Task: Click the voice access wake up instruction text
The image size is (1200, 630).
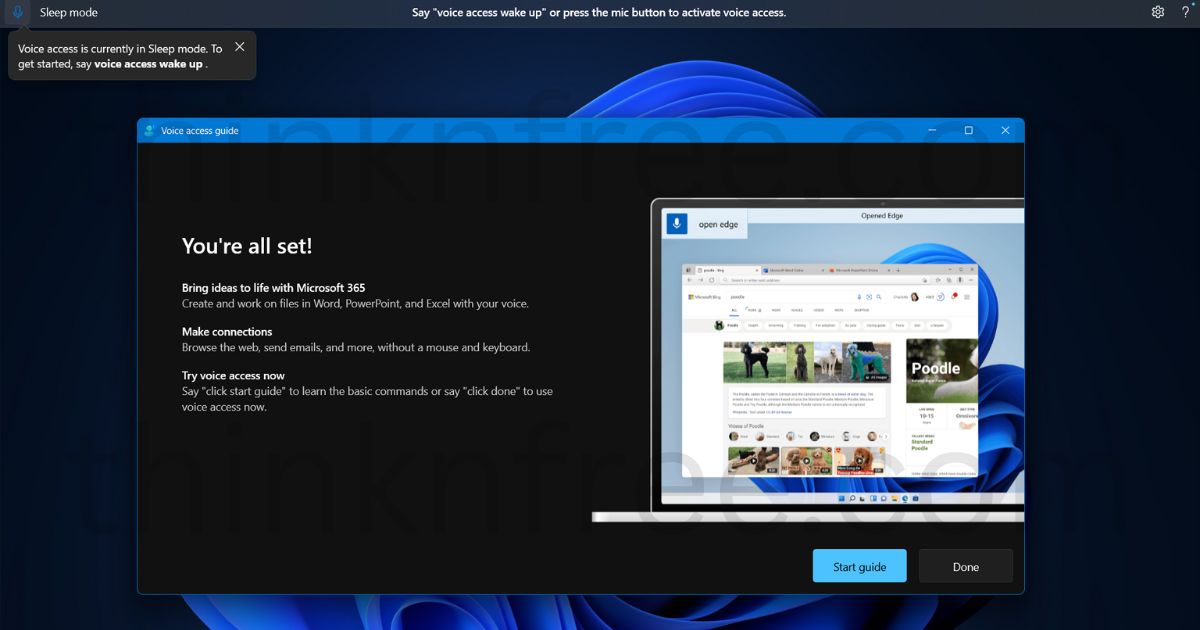Action: [x=599, y=12]
